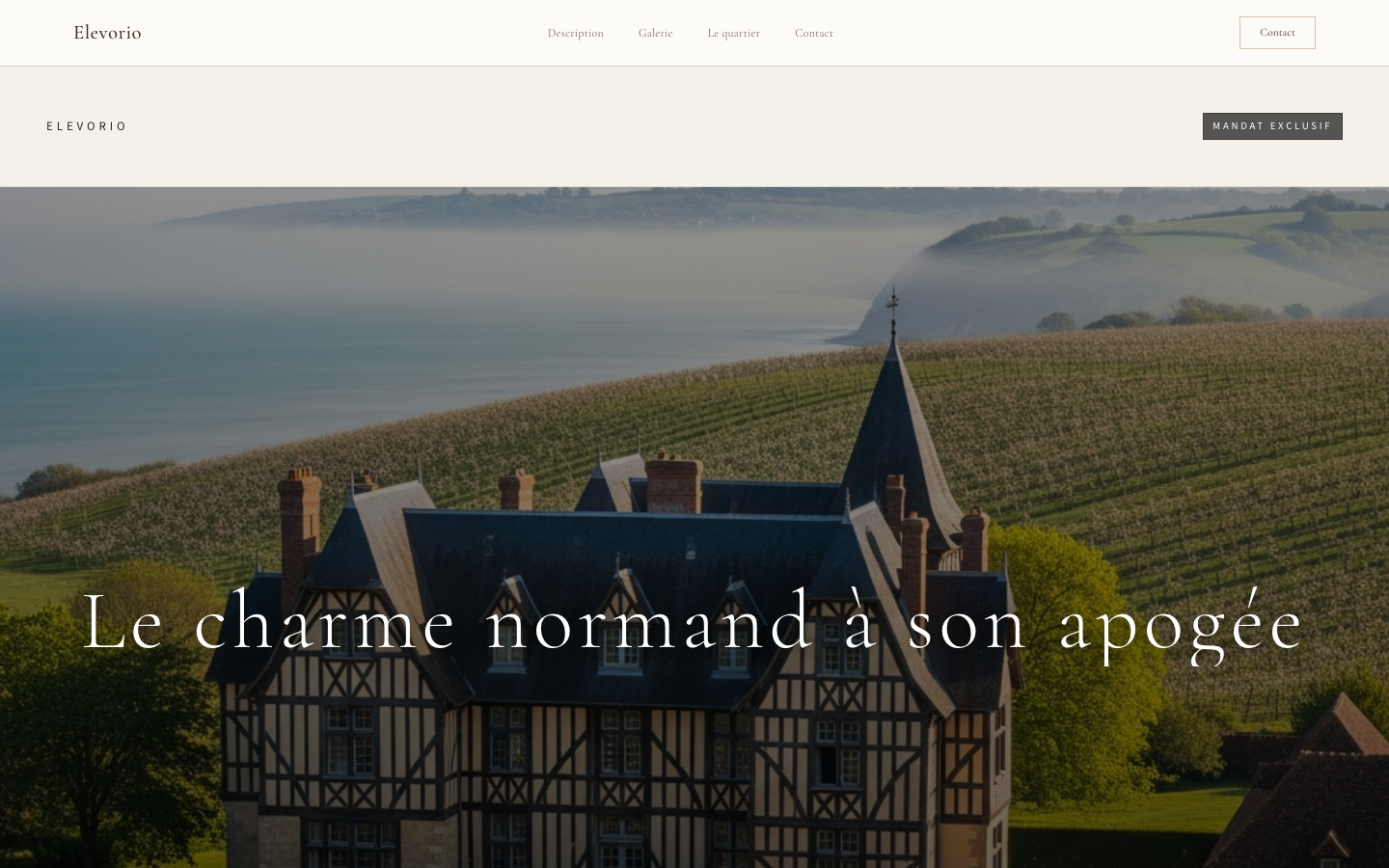The width and height of the screenshot is (1389, 868).
Task: Click the MANDAT EXCLUSIF badge
Action: click(x=1271, y=126)
